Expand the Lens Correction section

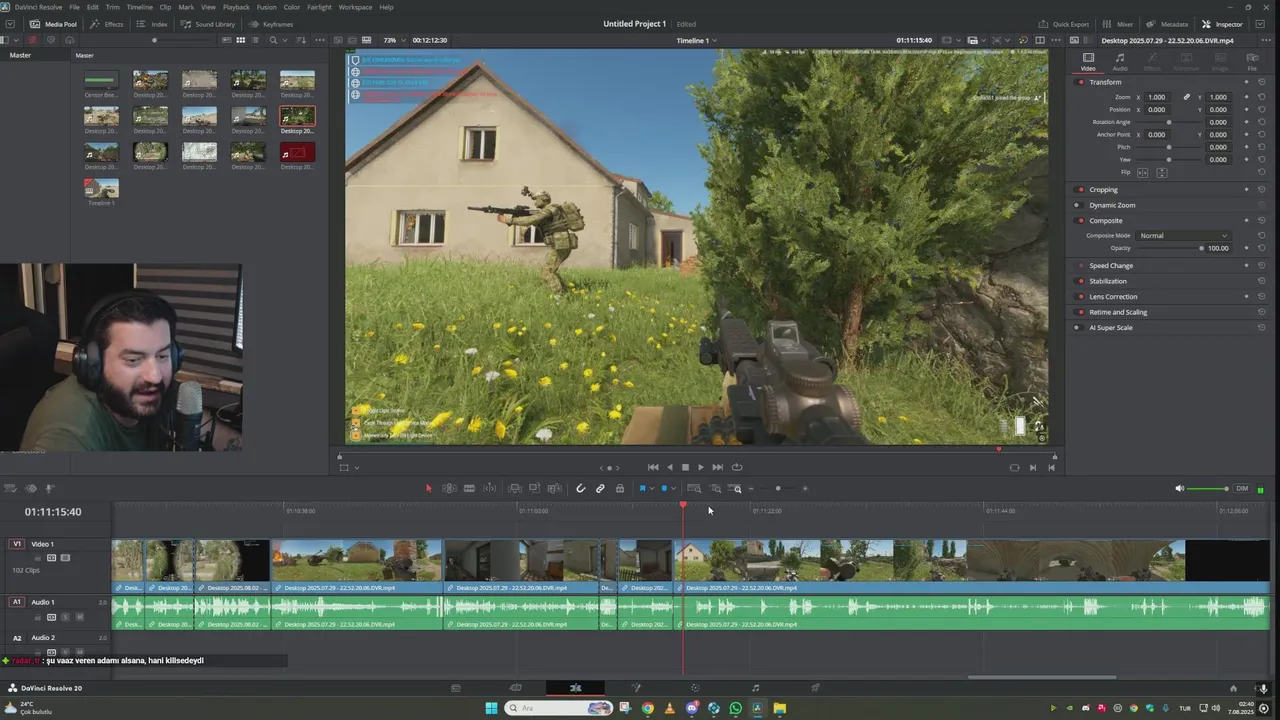(1113, 296)
